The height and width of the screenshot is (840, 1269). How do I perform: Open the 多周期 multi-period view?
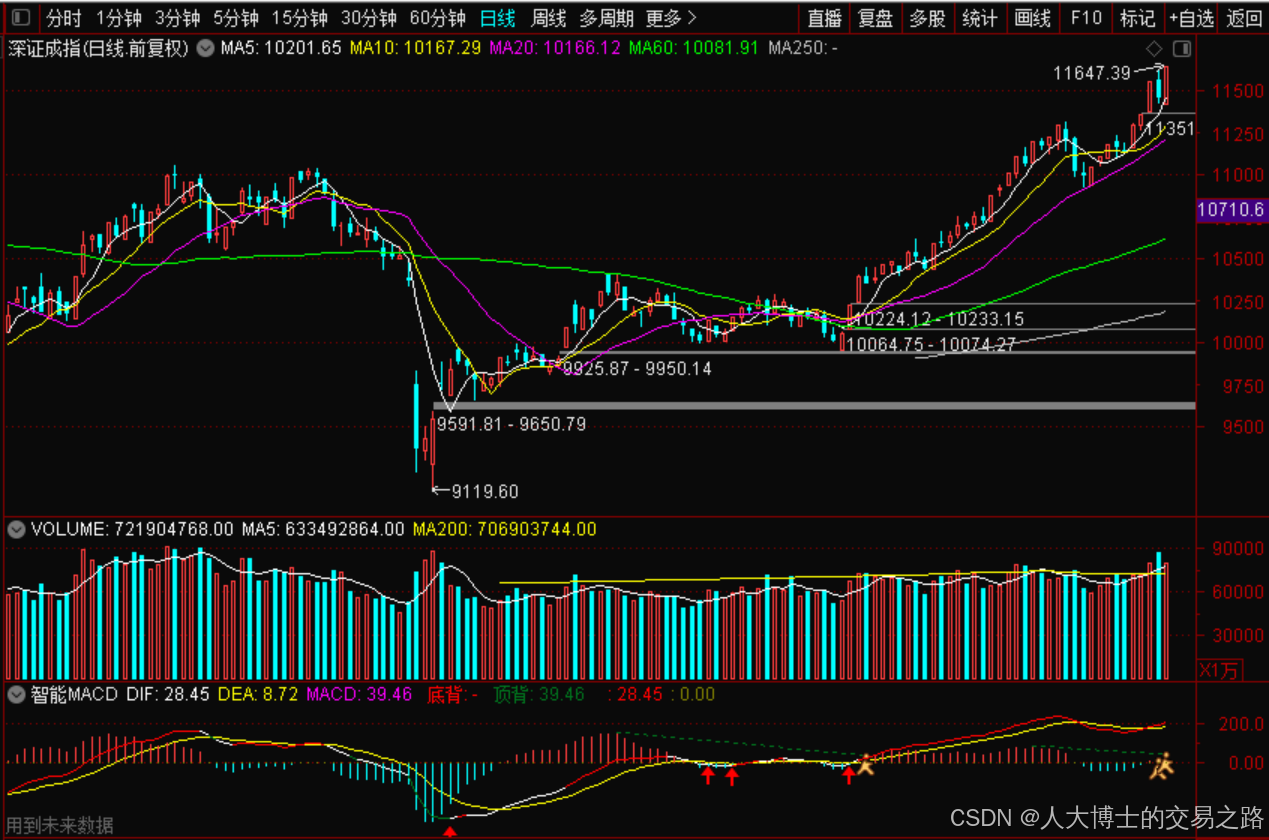coord(606,18)
